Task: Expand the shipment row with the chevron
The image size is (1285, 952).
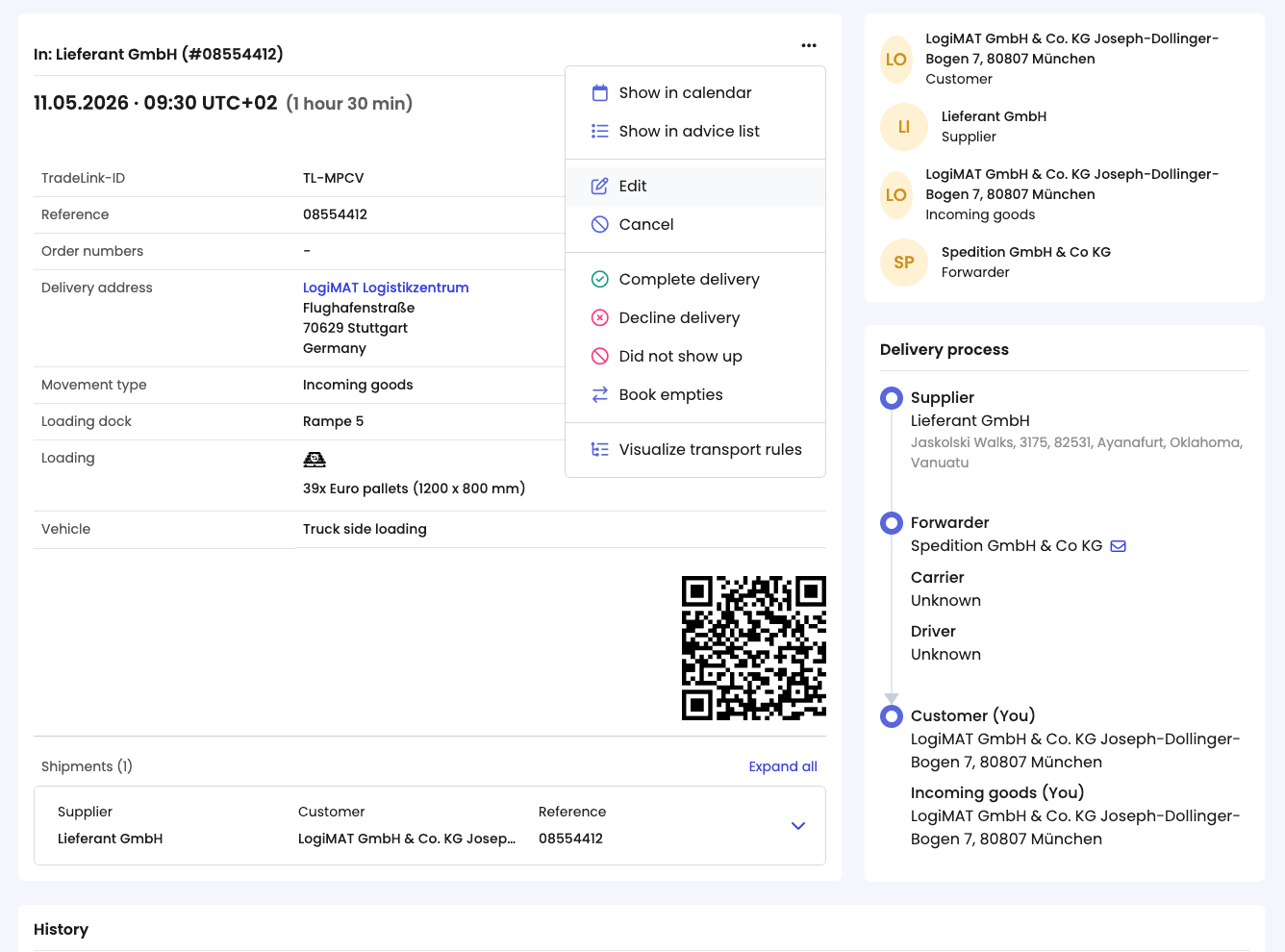Action: pos(798,826)
